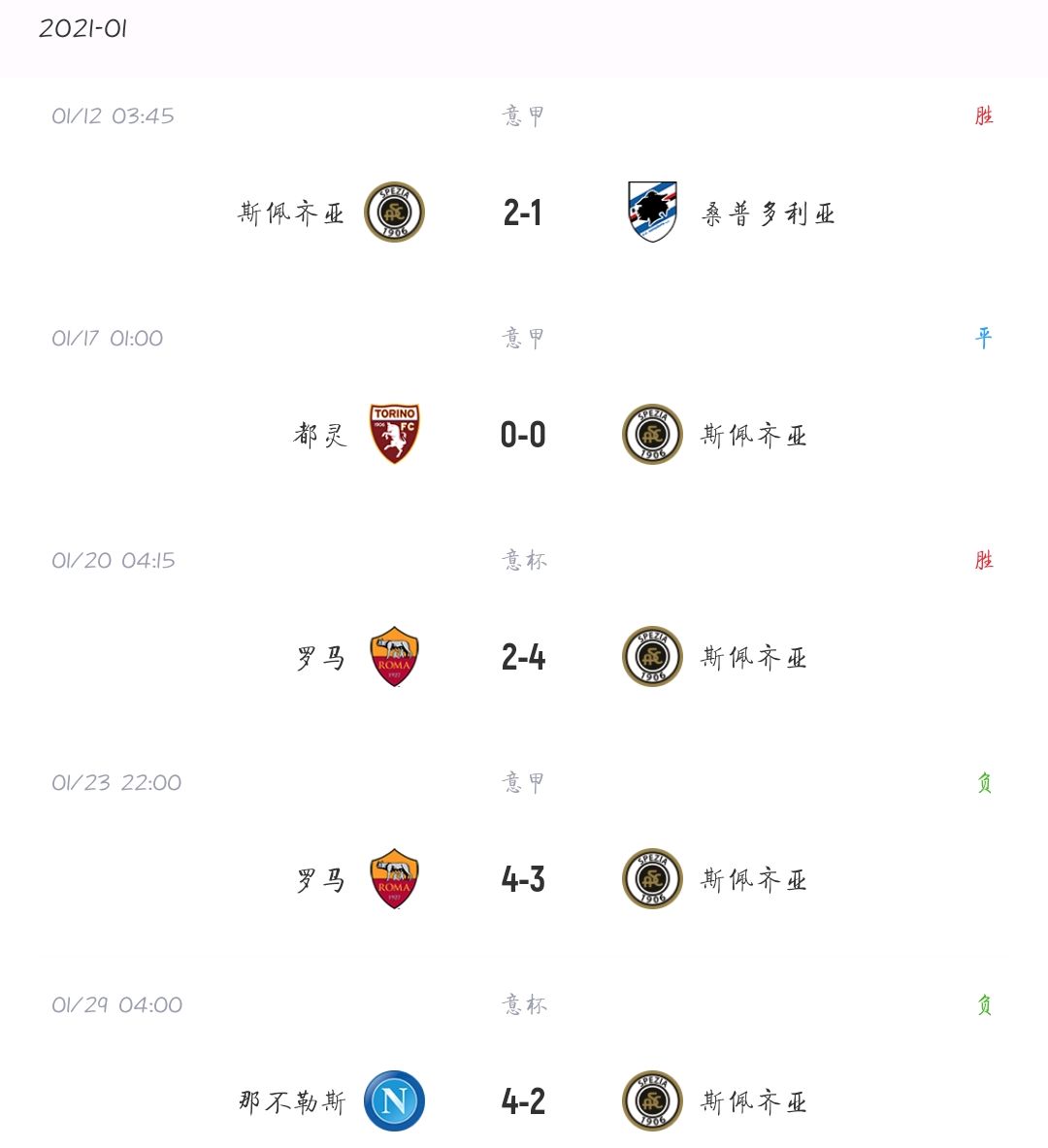Viewport: 1048px width, 1148px height.
Task: Open the 2-1 score for Spezia vs Sampdoria
Action: 523,213
